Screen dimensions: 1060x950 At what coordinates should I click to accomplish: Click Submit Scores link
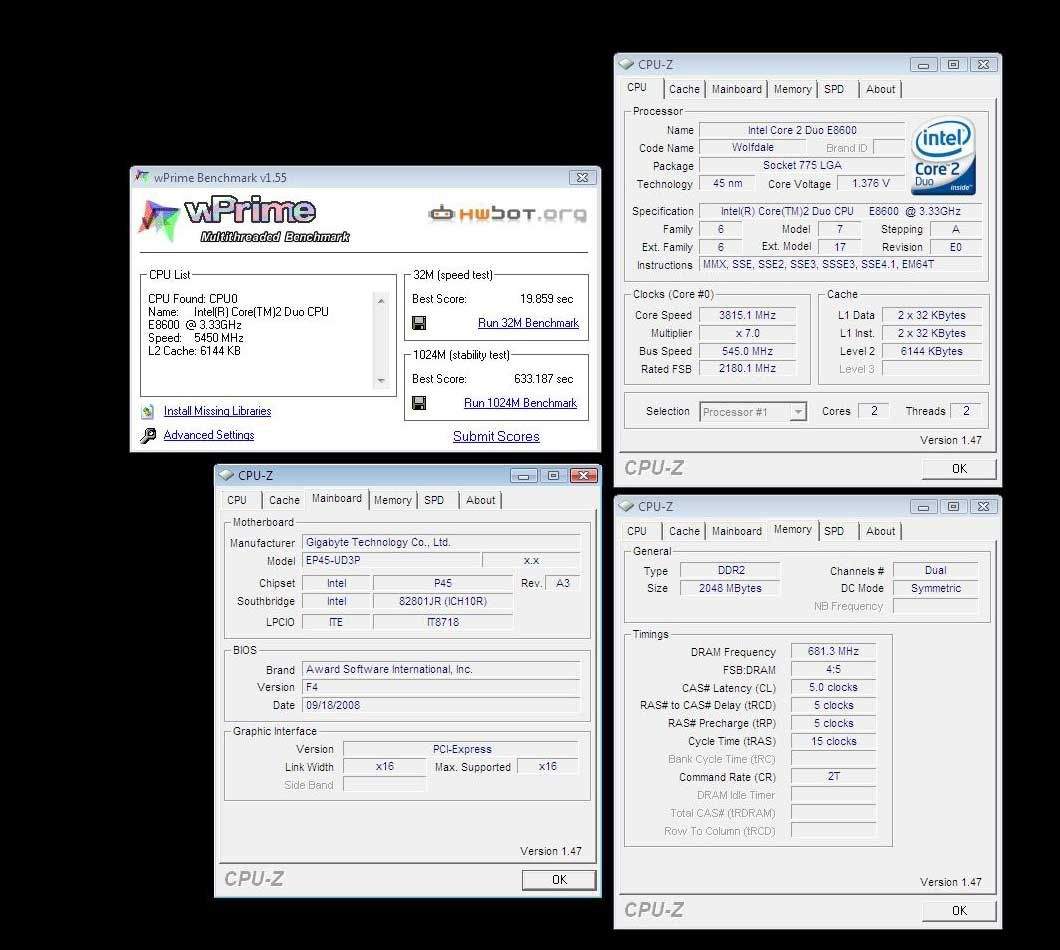(496, 436)
